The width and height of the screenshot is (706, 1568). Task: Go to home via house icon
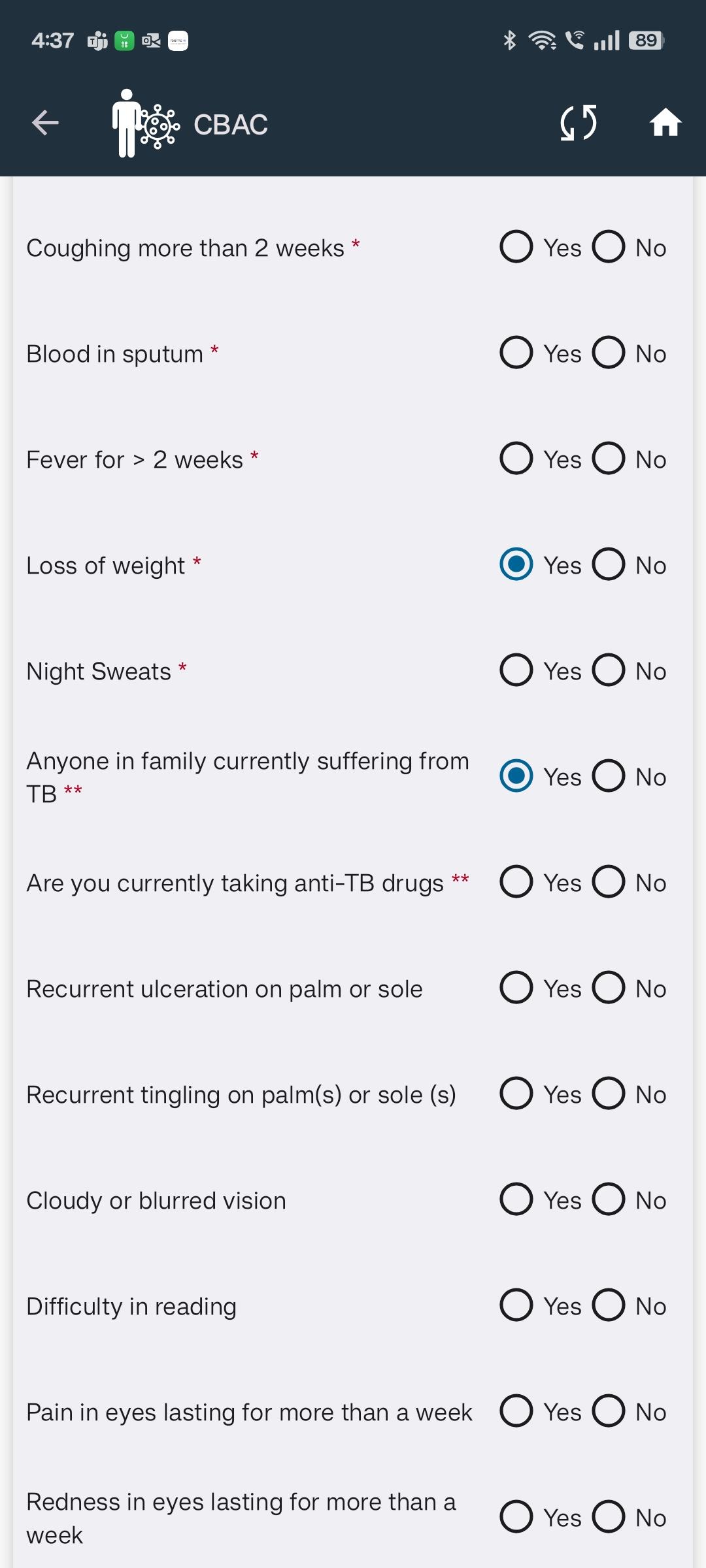click(665, 123)
